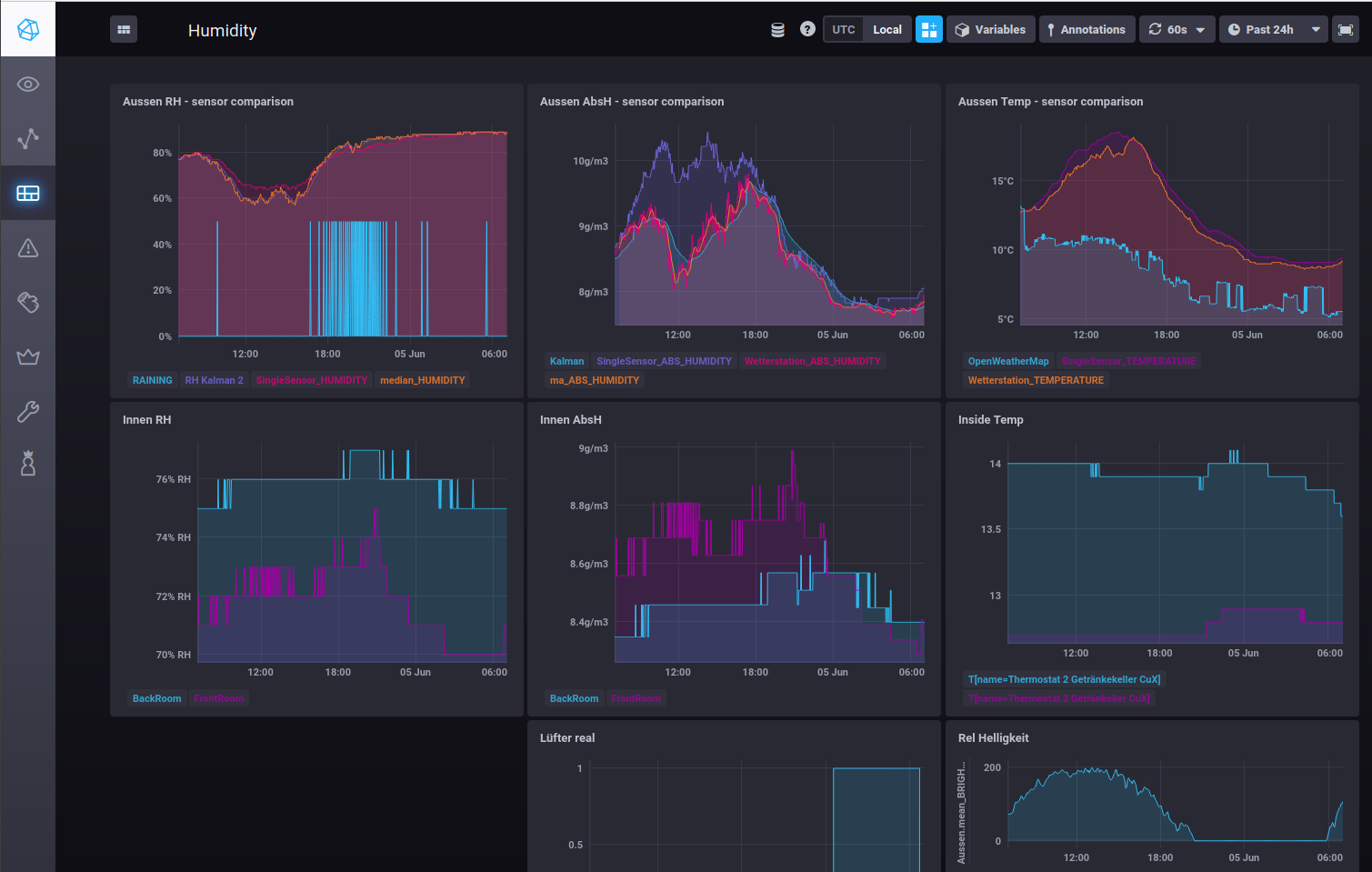Enter presentation mode via the fullscreen icon
Image resolution: width=1372 pixels, height=872 pixels.
(1347, 28)
